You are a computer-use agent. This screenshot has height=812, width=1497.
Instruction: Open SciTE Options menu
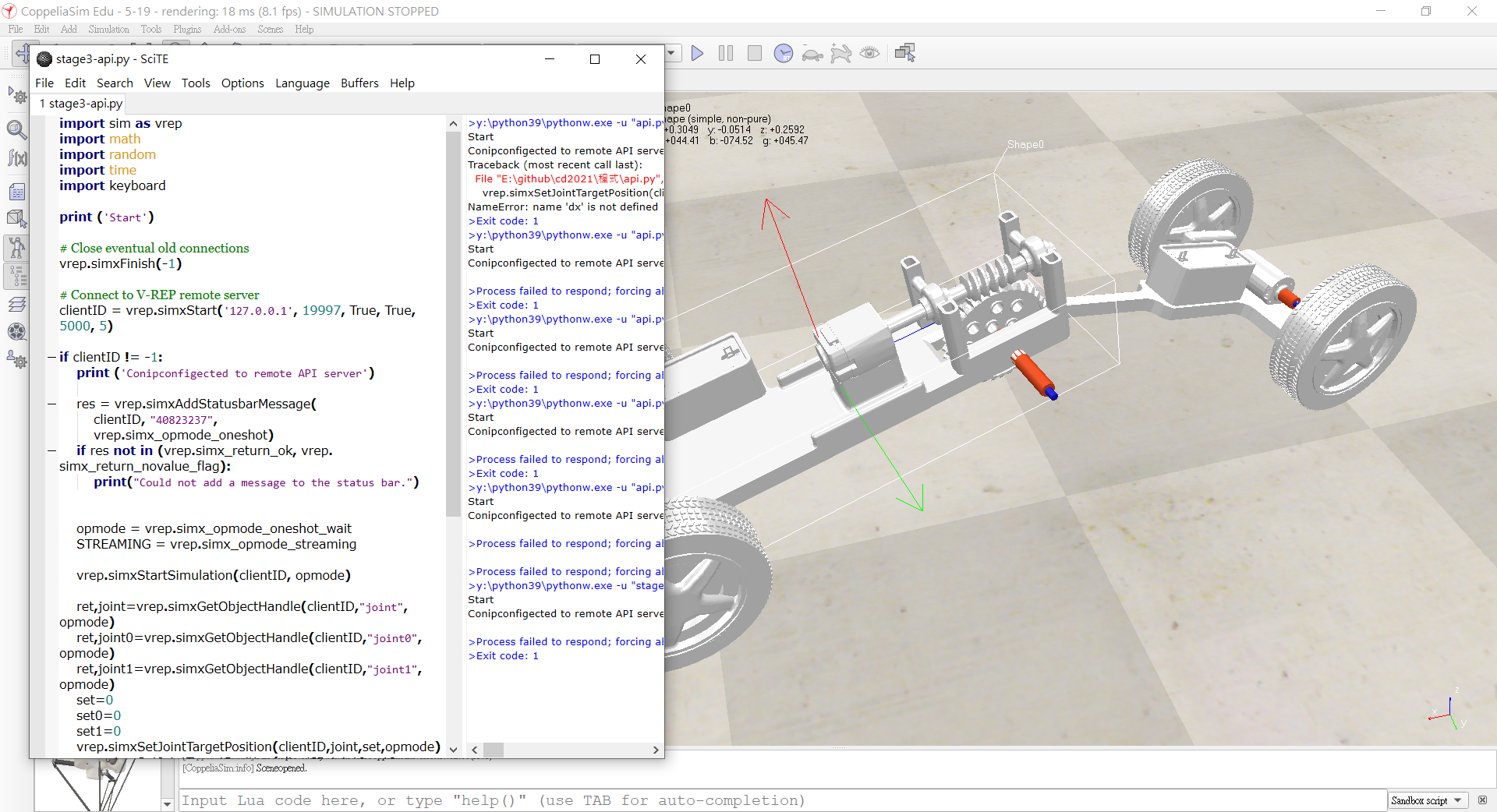pos(242,83)
